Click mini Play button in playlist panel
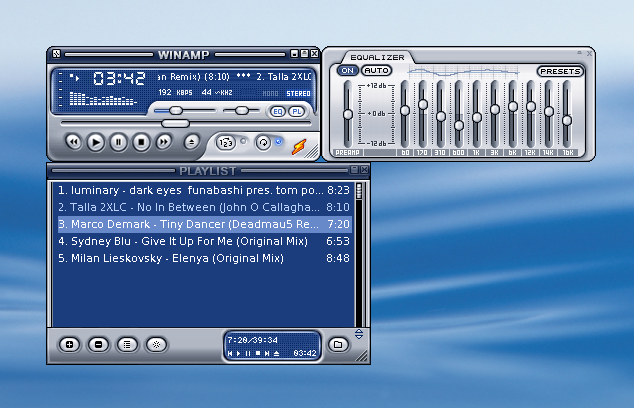This screenshot has width=634, height=408. (239, 353)
